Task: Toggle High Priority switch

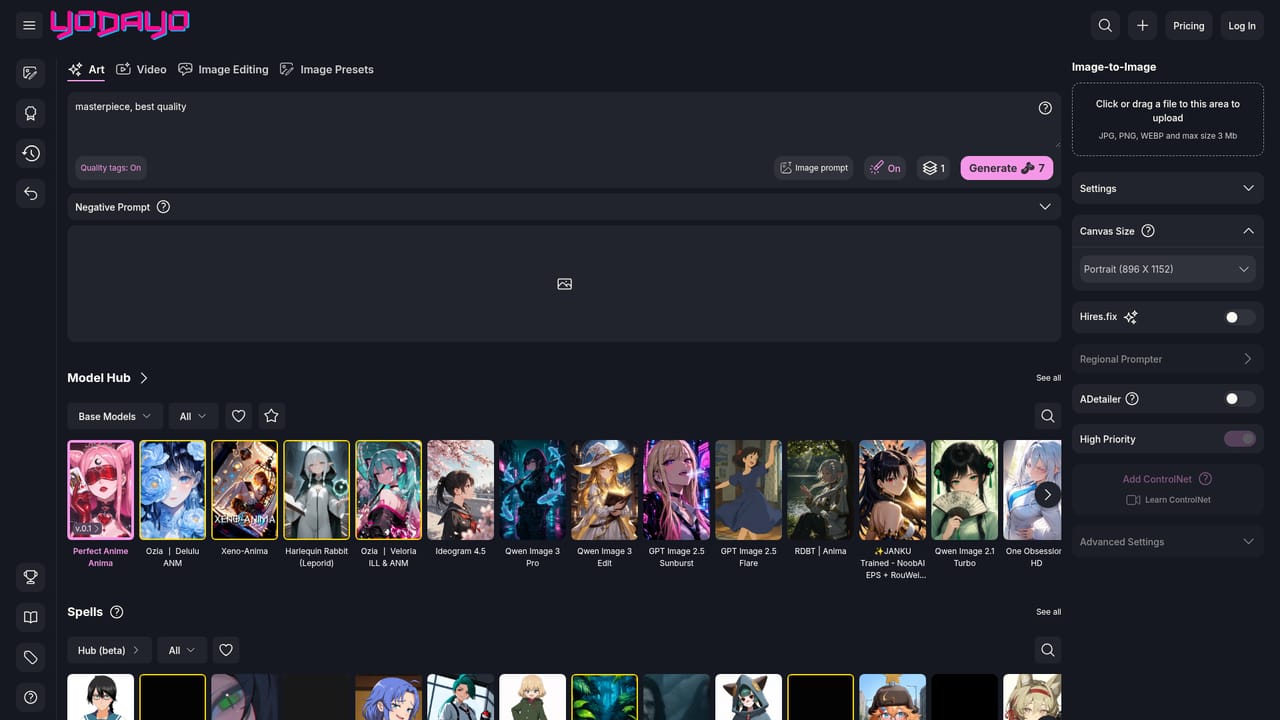Action: (x=1240, y=439)
